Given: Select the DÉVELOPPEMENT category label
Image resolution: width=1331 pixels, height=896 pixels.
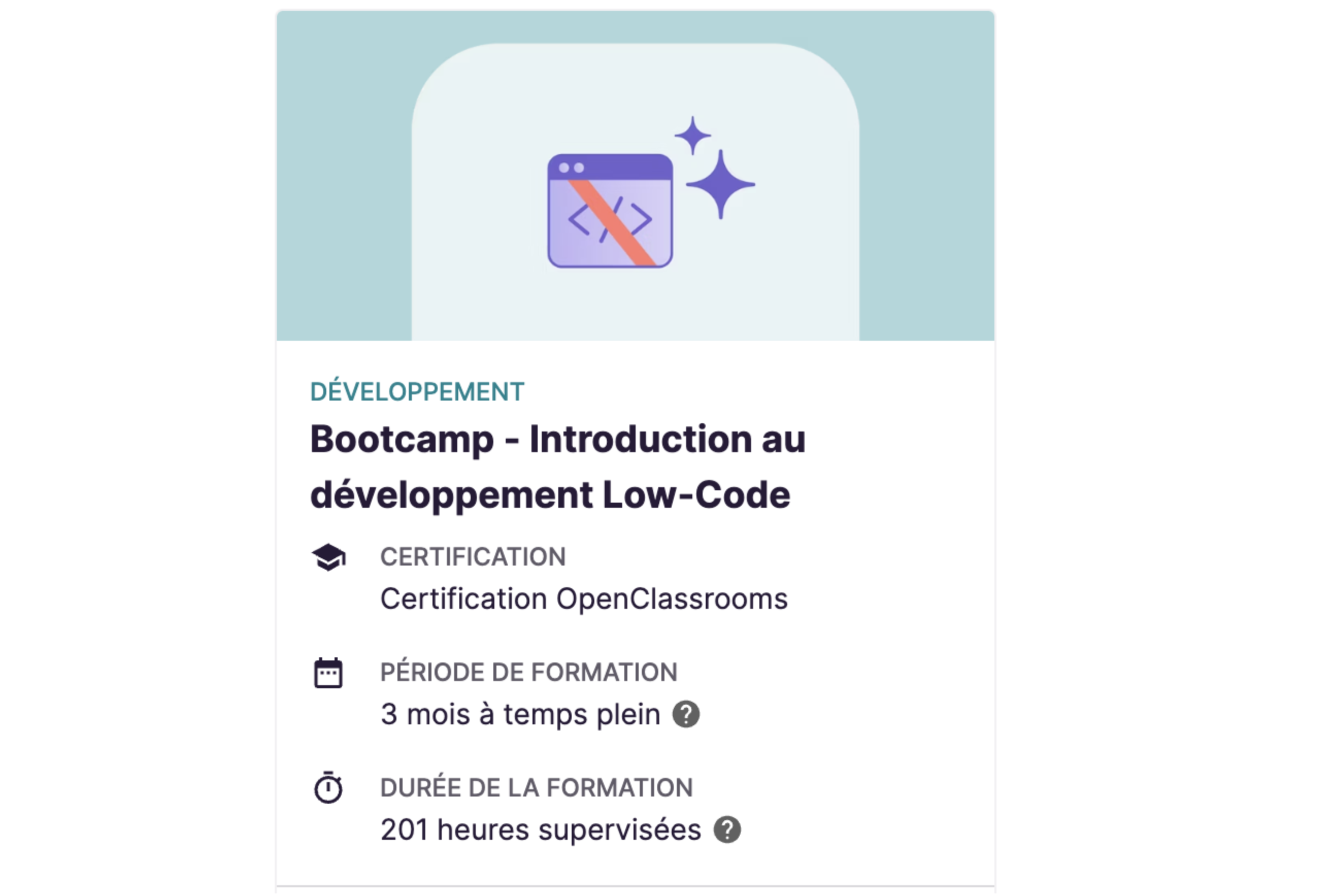Looking at the screenshot, I should tap(417, 392).
